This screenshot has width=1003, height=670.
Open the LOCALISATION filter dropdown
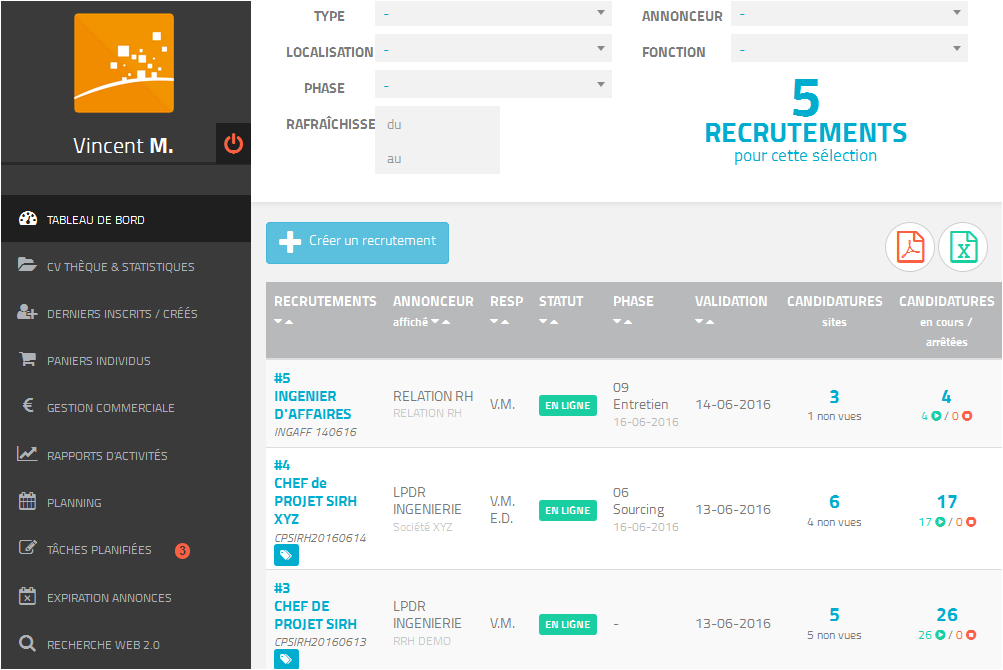coord(493,49)
